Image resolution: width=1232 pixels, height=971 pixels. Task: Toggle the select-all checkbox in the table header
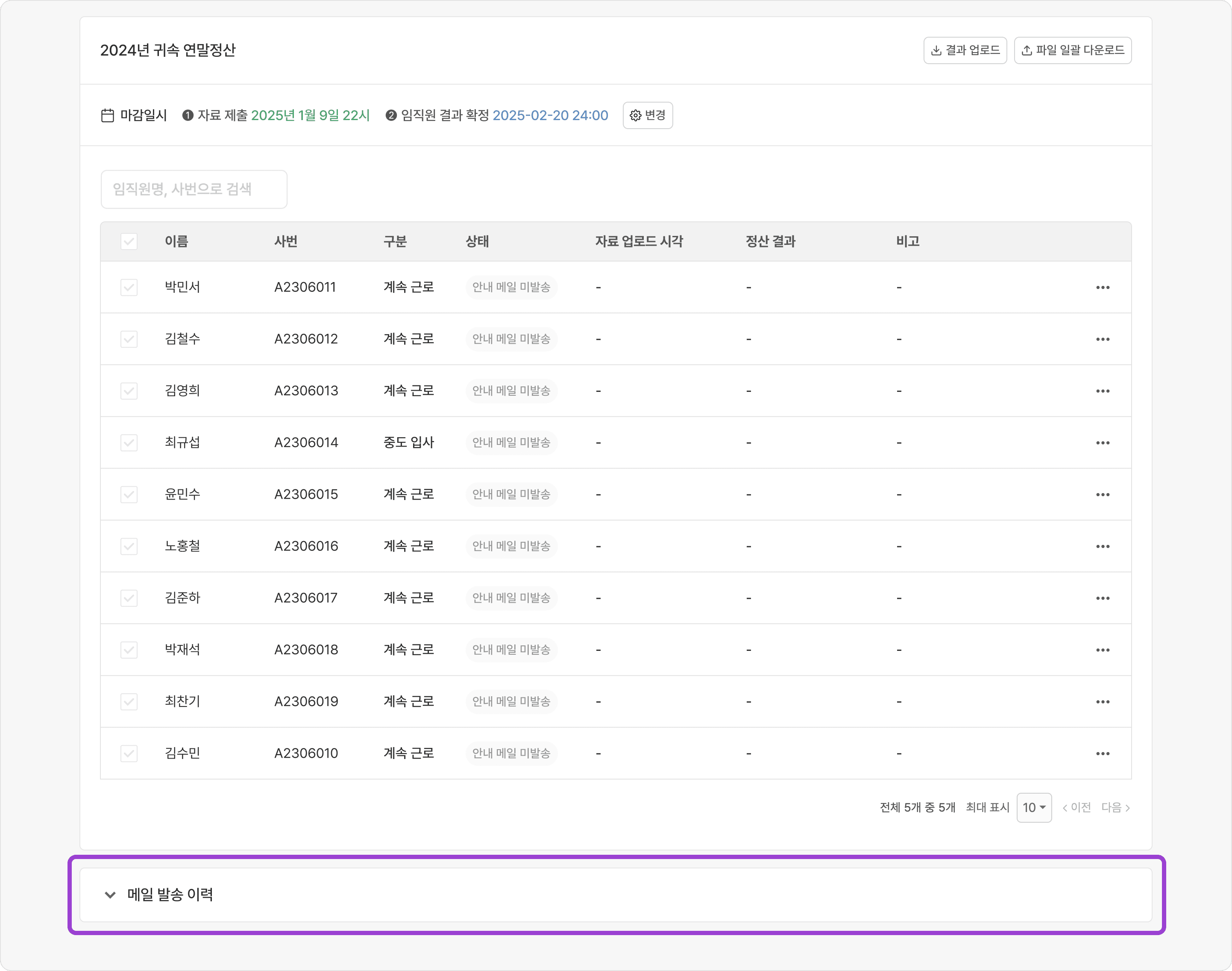129,241
